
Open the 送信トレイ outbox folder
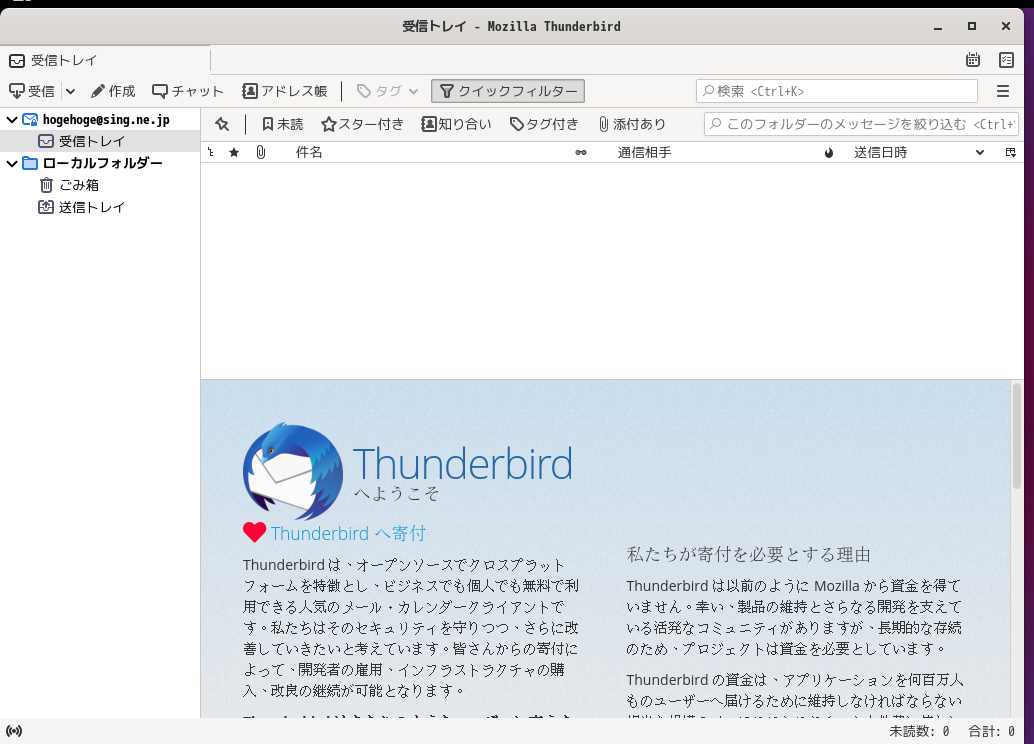[92, 207]
